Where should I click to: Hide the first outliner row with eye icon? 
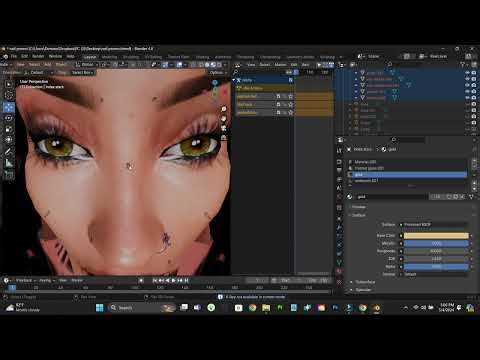click(x=467, y=72)
